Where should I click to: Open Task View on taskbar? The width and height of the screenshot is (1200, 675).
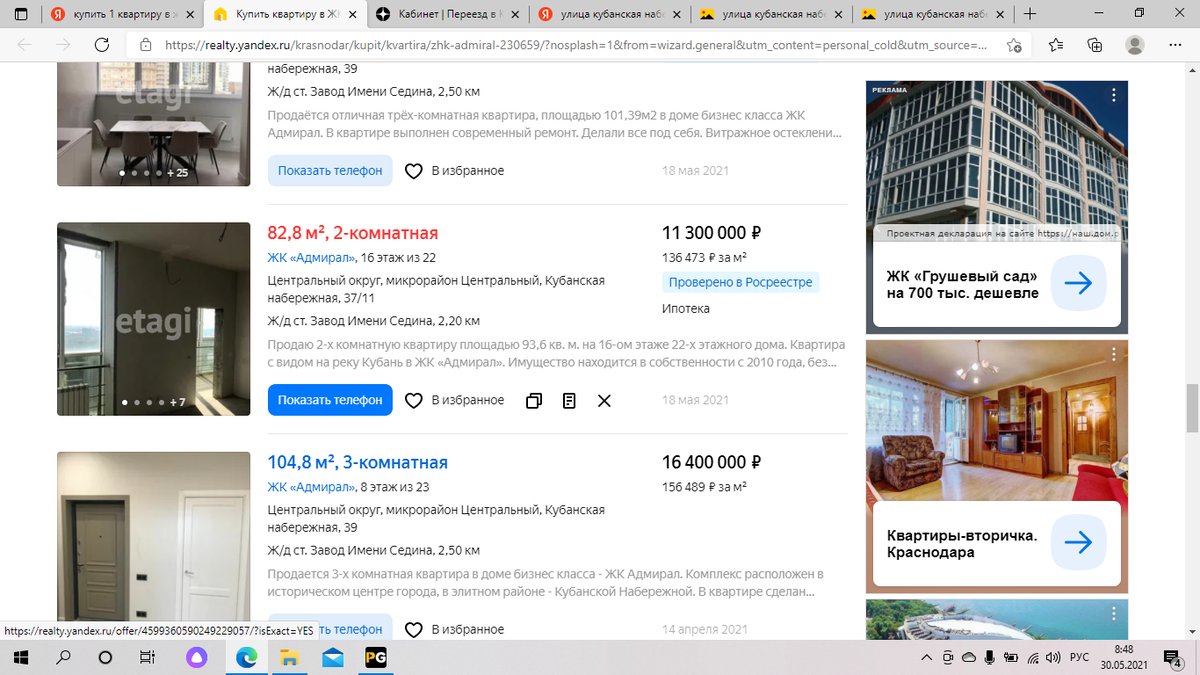click(147, 657)
